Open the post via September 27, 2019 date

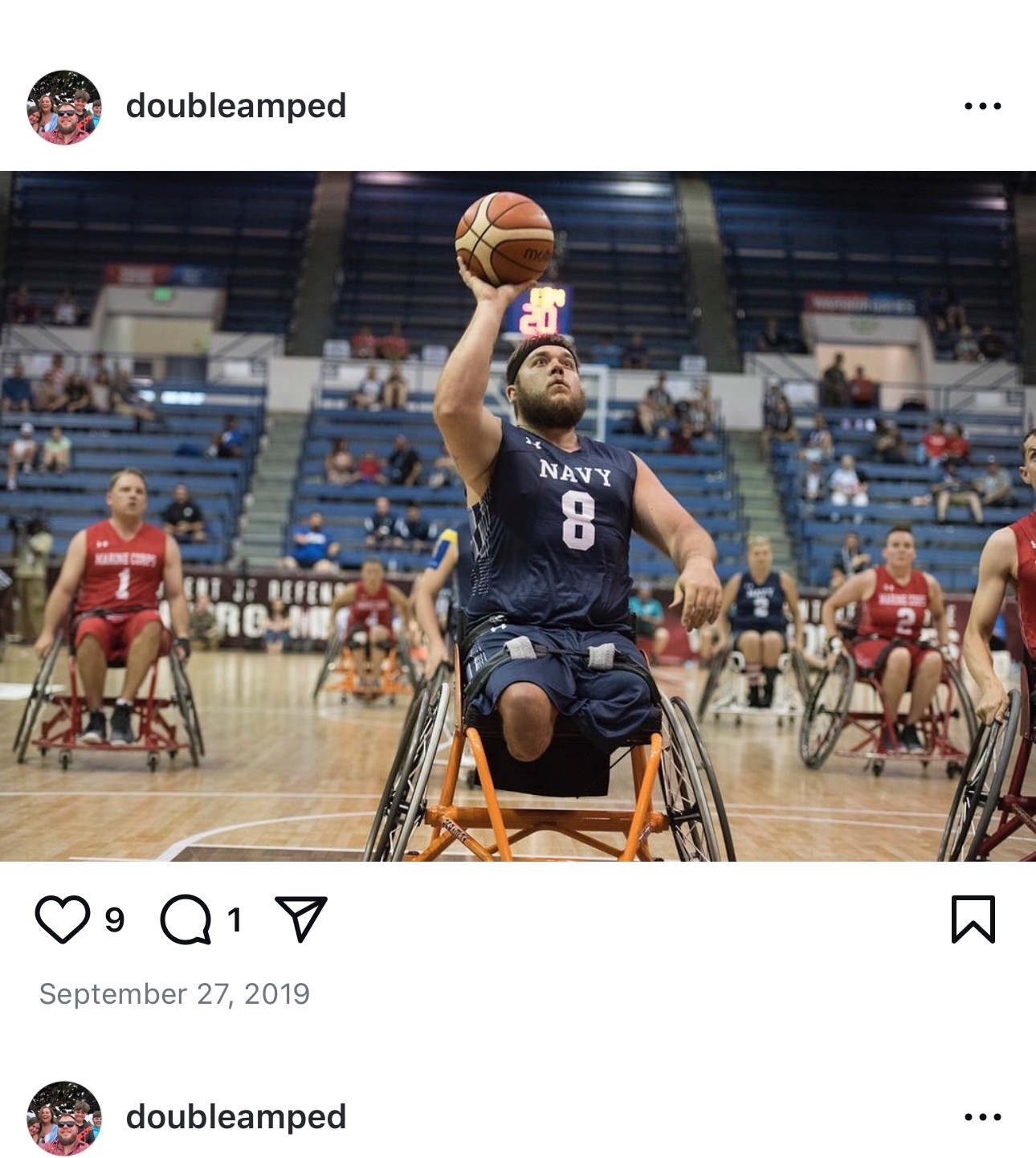174,994
